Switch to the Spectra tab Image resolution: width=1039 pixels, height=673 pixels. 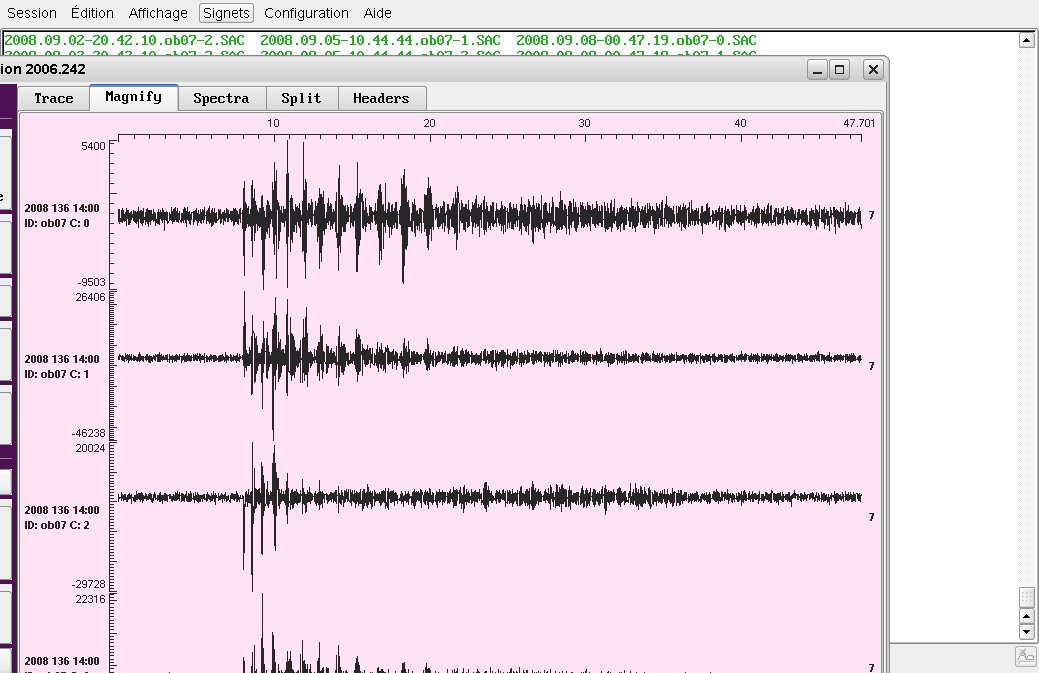pyautogui.click(x=221, y=98)
